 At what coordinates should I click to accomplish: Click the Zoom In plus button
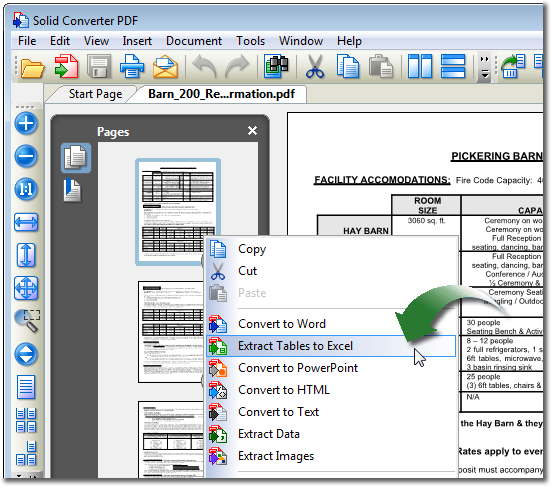coord(26,124)
